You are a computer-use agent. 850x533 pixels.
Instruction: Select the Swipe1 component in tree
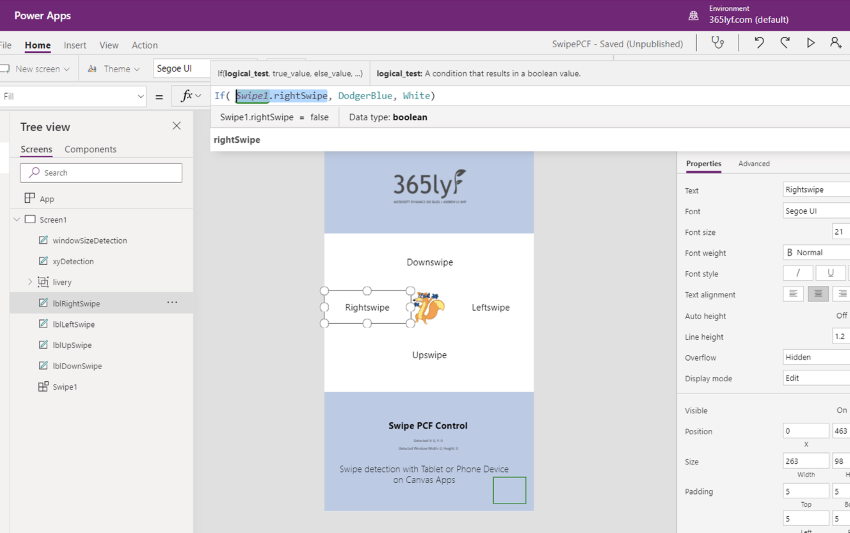pos(64,387)
